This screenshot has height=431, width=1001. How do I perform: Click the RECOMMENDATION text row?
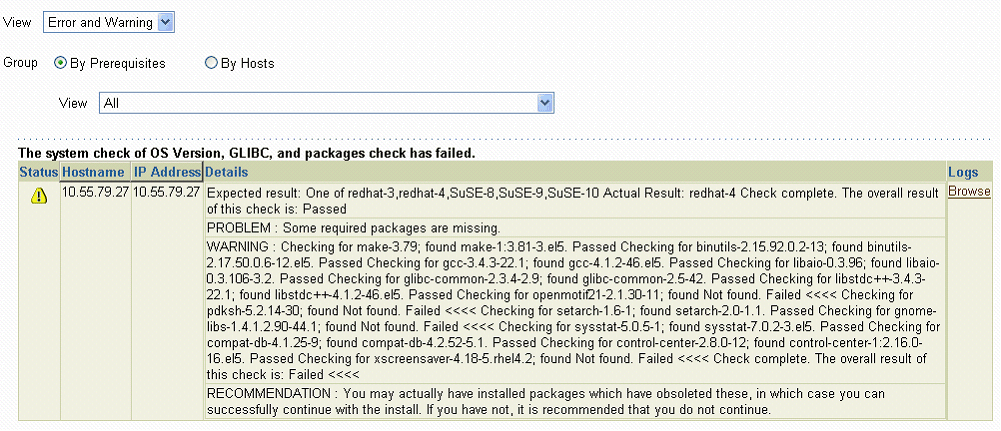[x=574, y=402]
